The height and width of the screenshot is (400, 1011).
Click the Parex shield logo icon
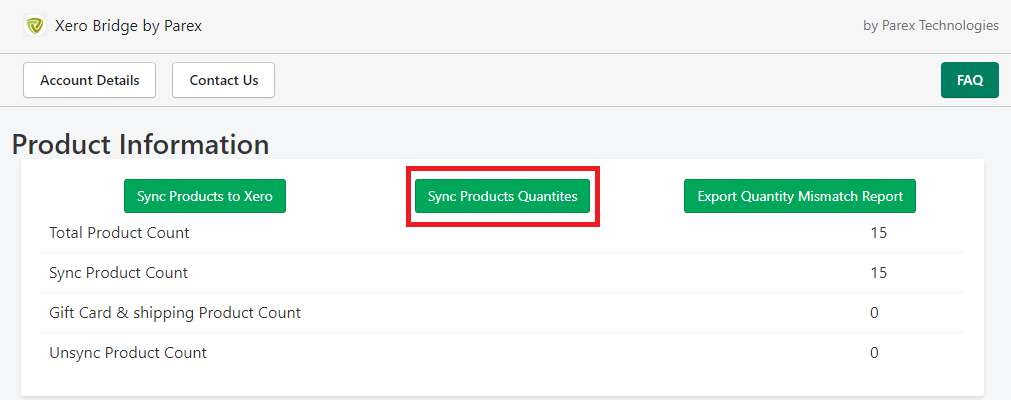35,26
